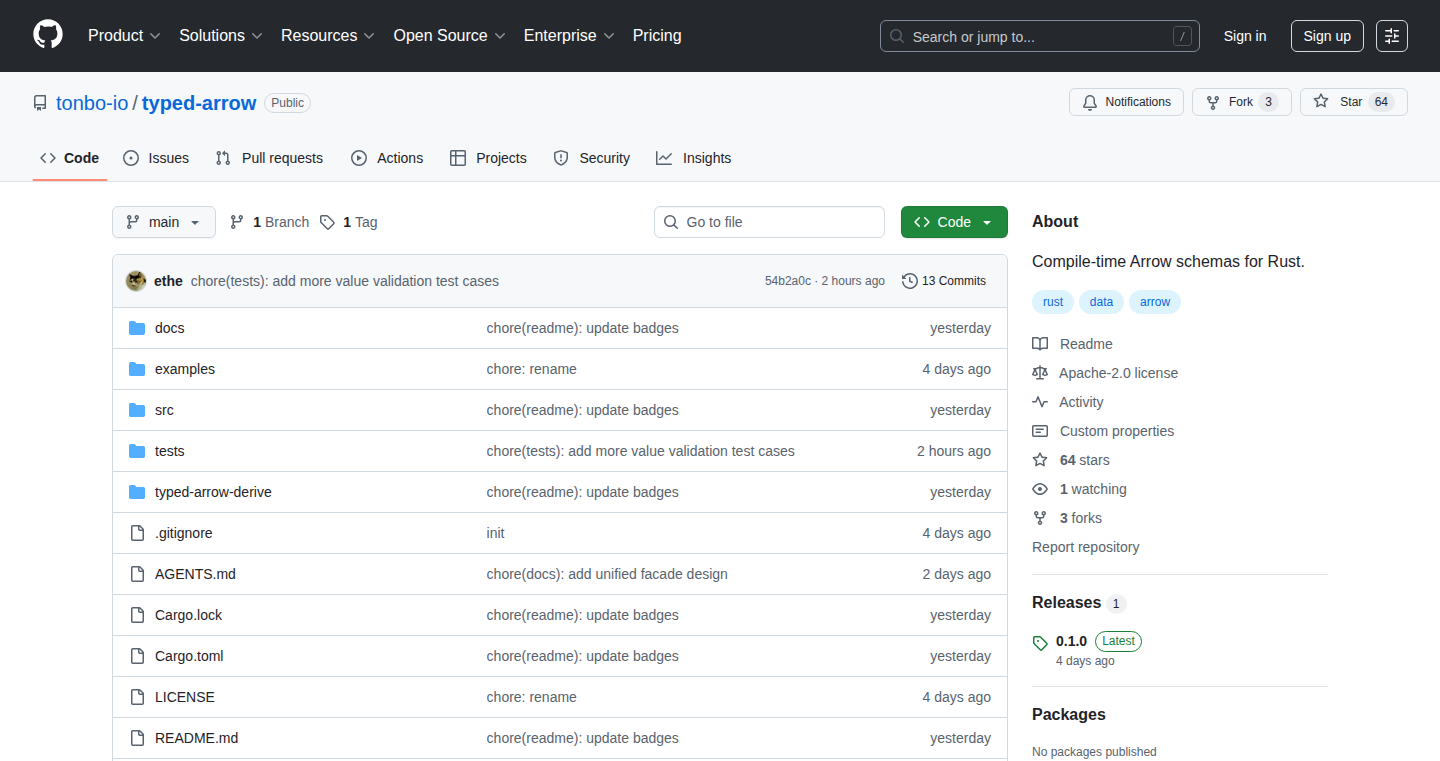This screenshot has height=761, width=1440.
Task: Click the note icon beside Custom properties
Action: 1040,431
